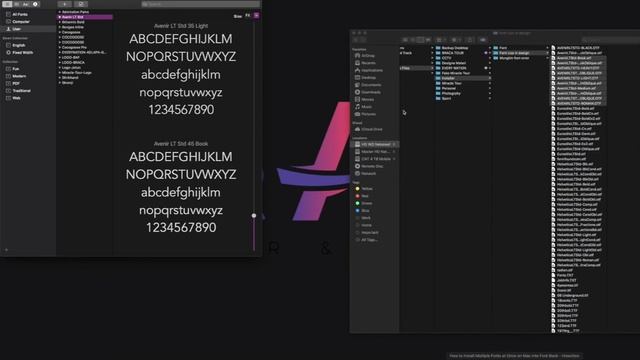The image size is (640, 360).
Task: Open Network in Finder sidebar
Action: coord(365,173)
